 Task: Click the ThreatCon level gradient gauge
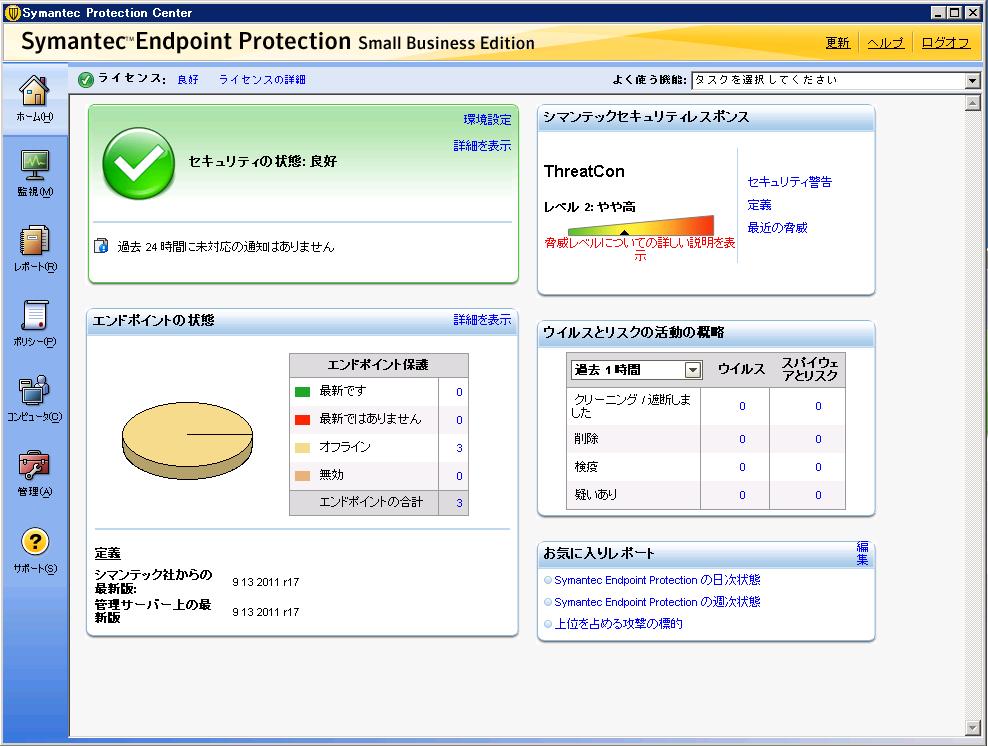click(x=641, y=226)
